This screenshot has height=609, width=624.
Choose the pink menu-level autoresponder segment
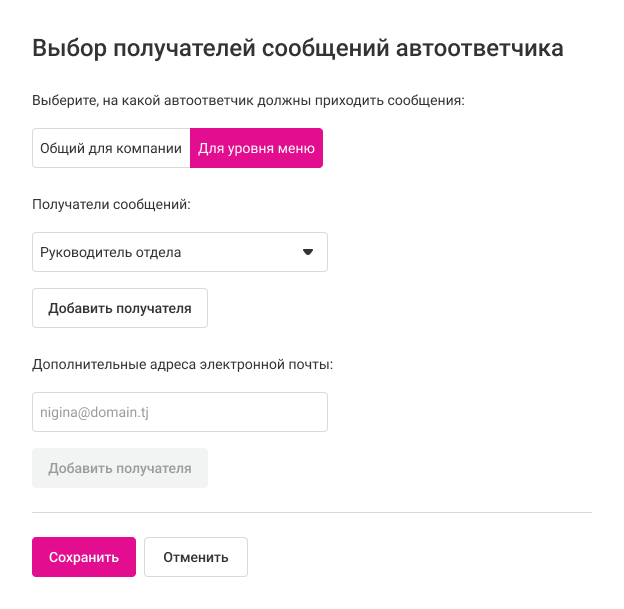[256, 148]
